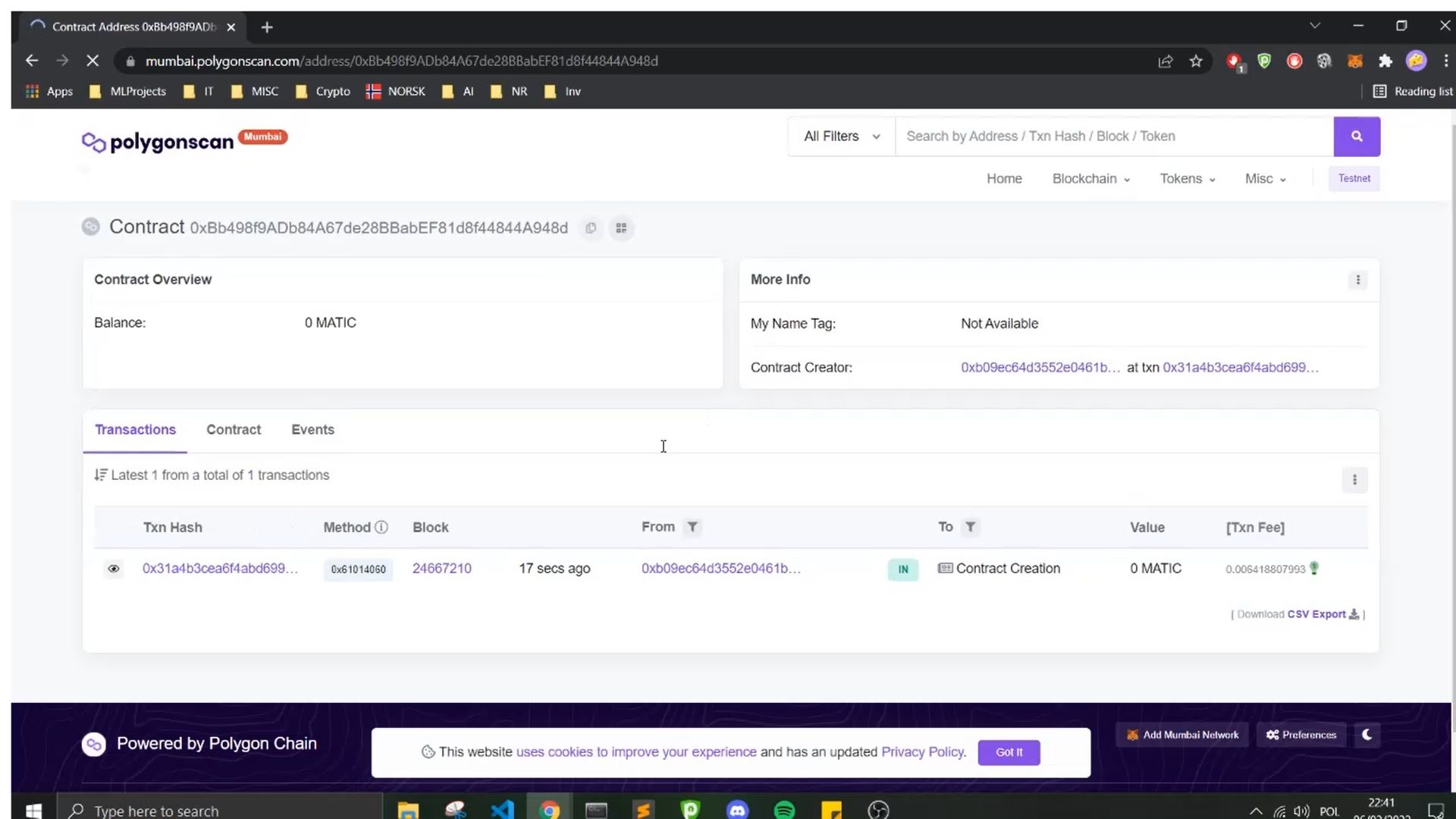Open the NORSK bookmark folder
The width and height of the screenshot is (1456, 819).
click(395, 91)
